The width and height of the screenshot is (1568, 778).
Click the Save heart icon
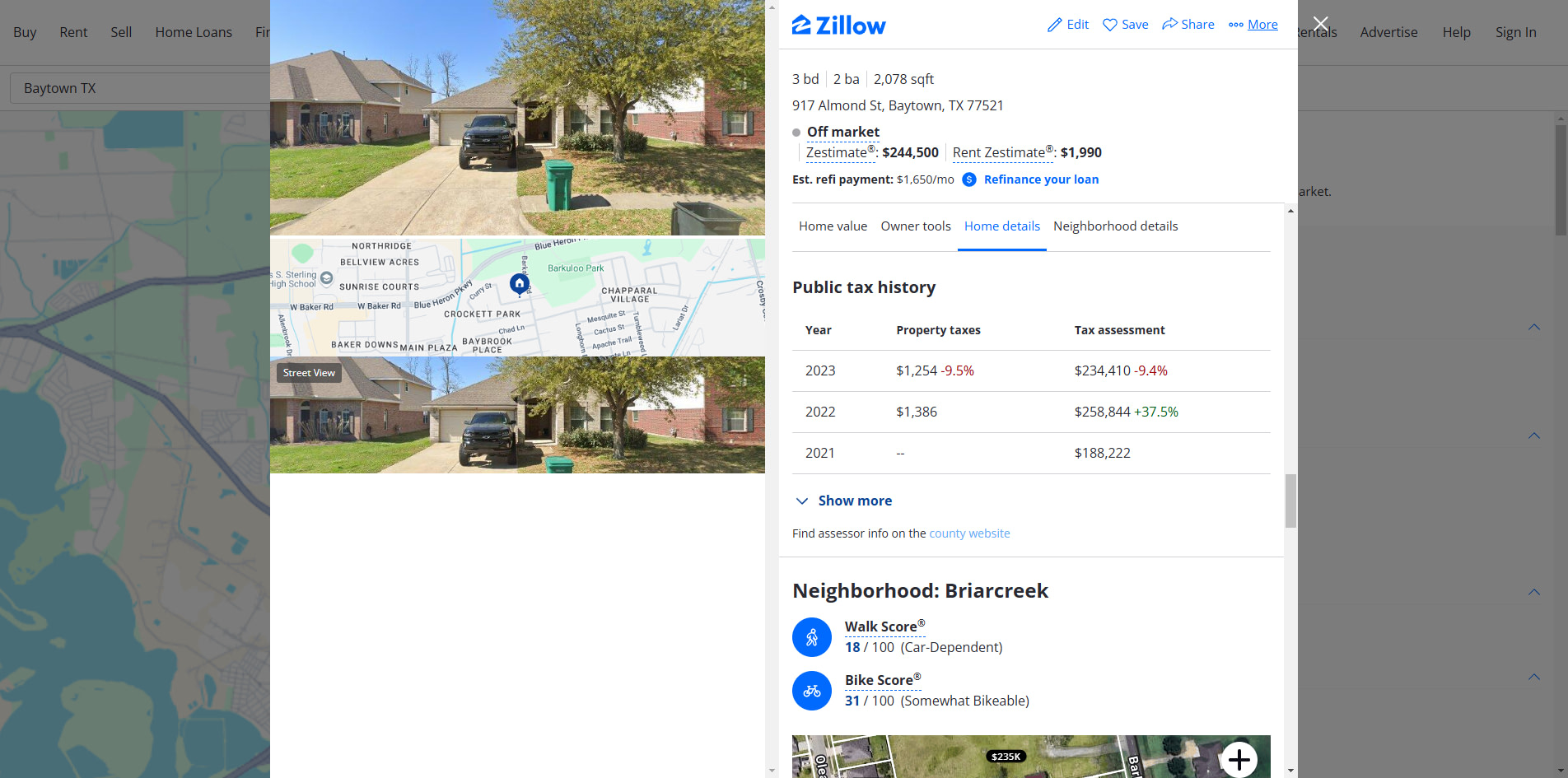(1110, 25)
